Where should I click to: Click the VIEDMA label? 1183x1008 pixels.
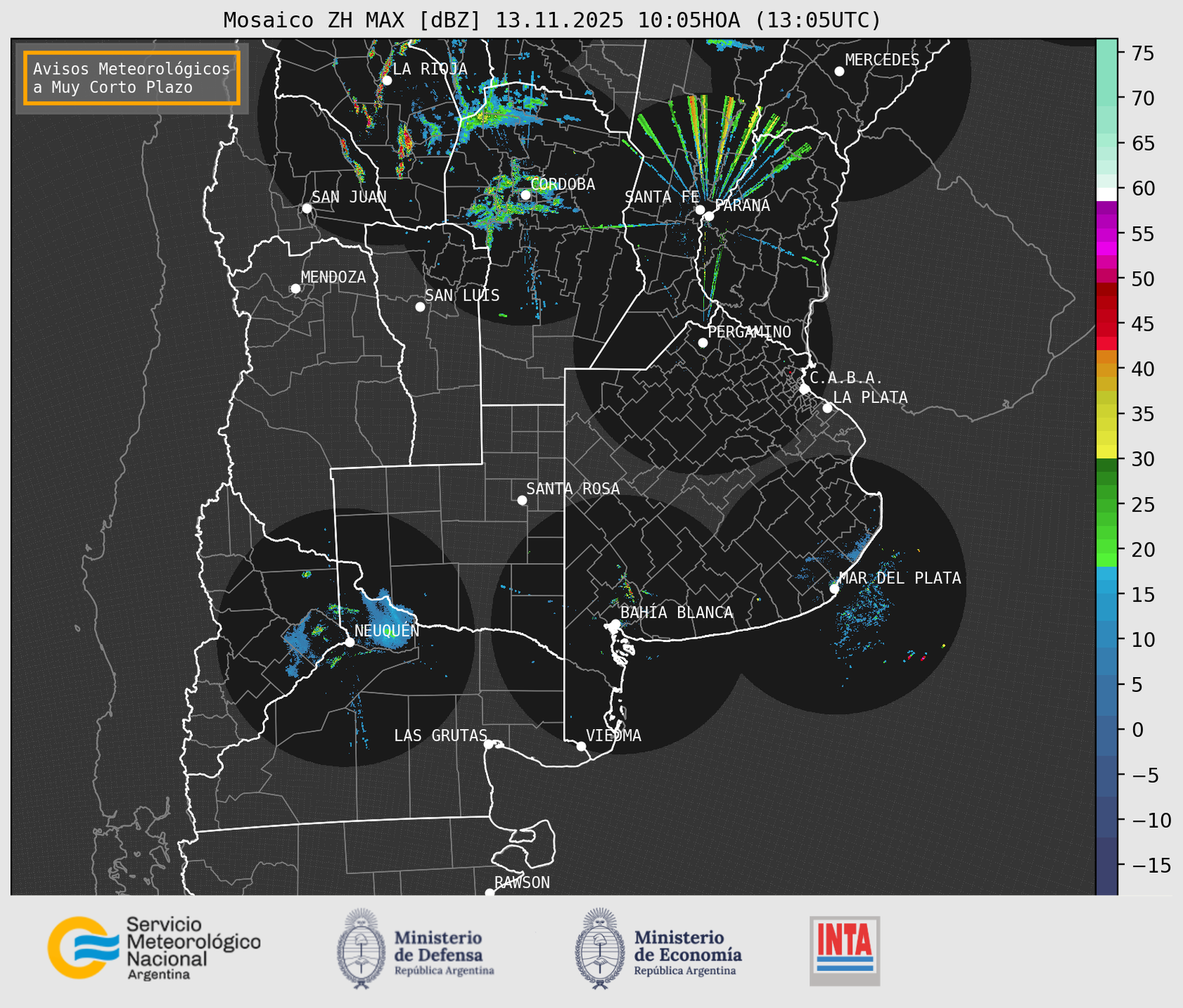[614, 735]
